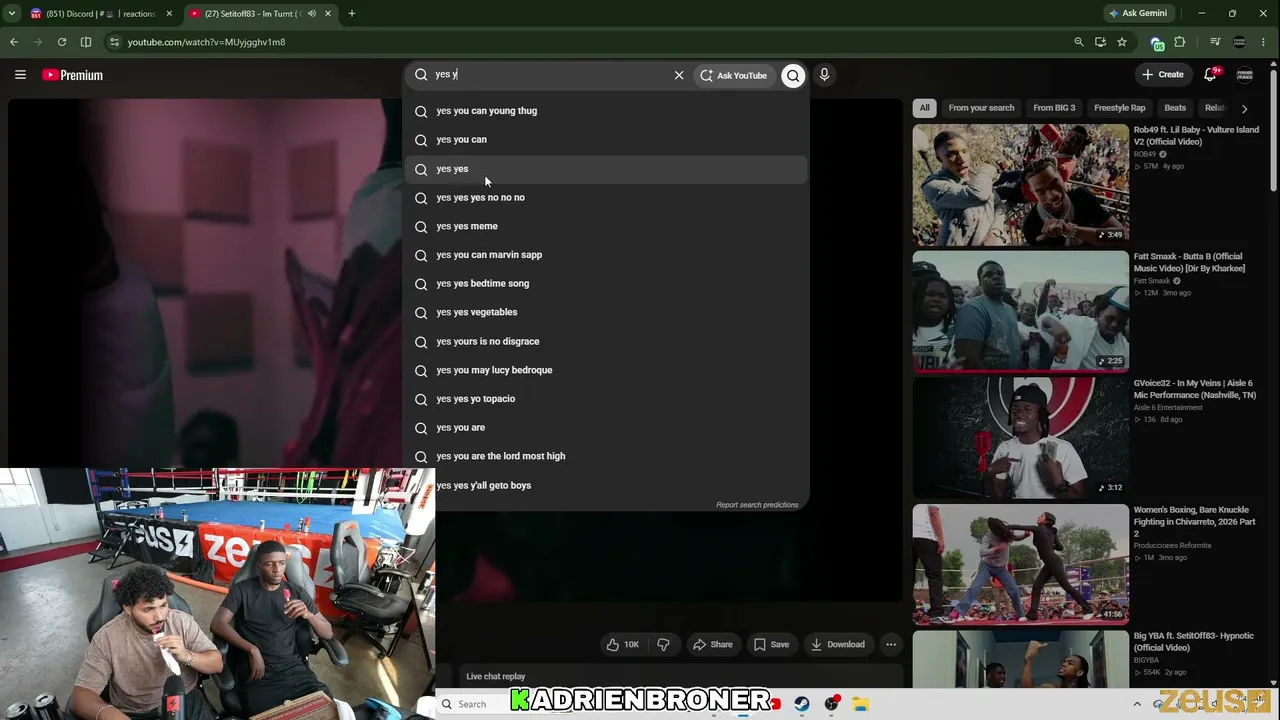Choose 'yes yes vegetables' suggestion
This screenshot has width=1280, height=720.
pyautogui.click(x=606, y=312)
